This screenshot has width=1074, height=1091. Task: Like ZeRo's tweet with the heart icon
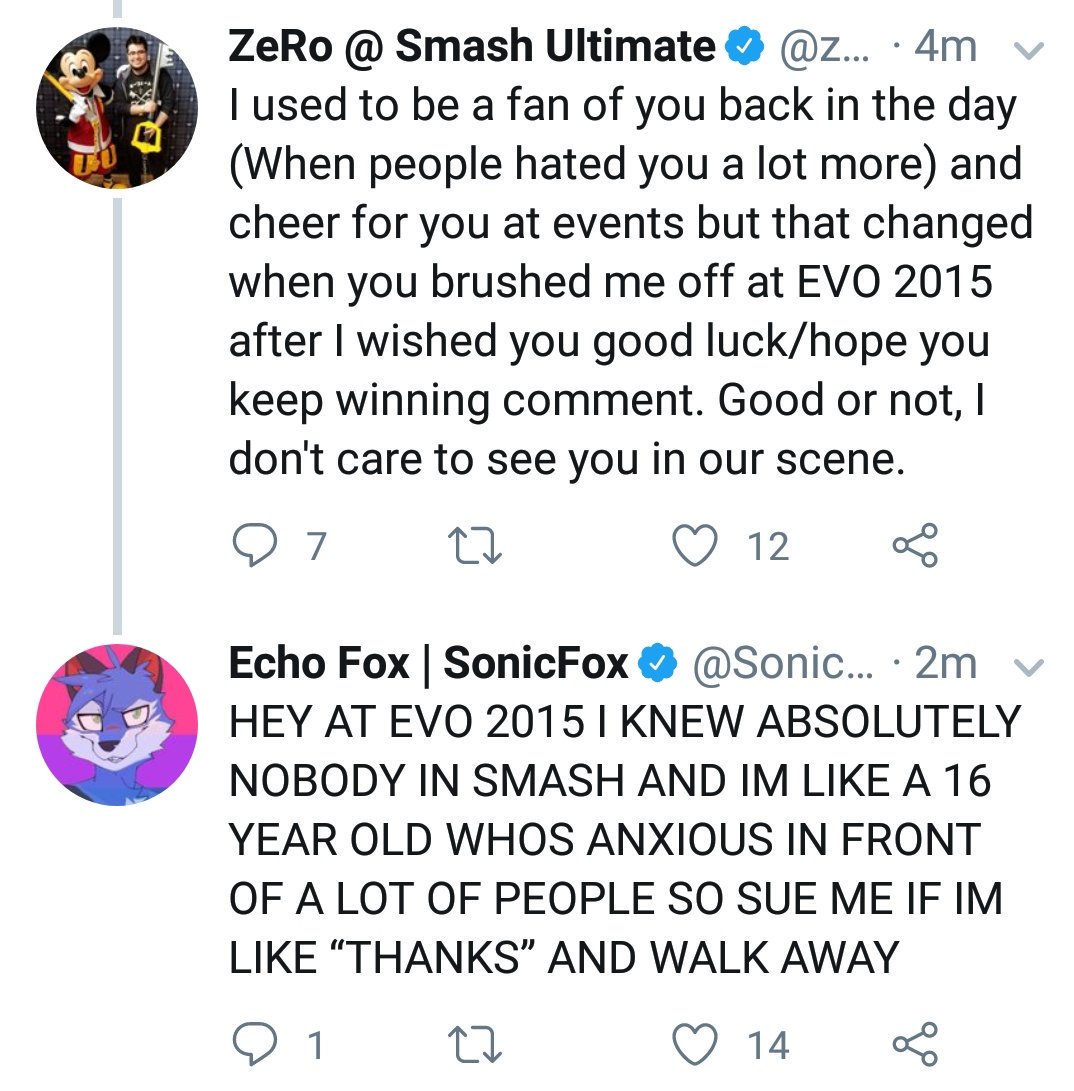(x=695, y=545)
